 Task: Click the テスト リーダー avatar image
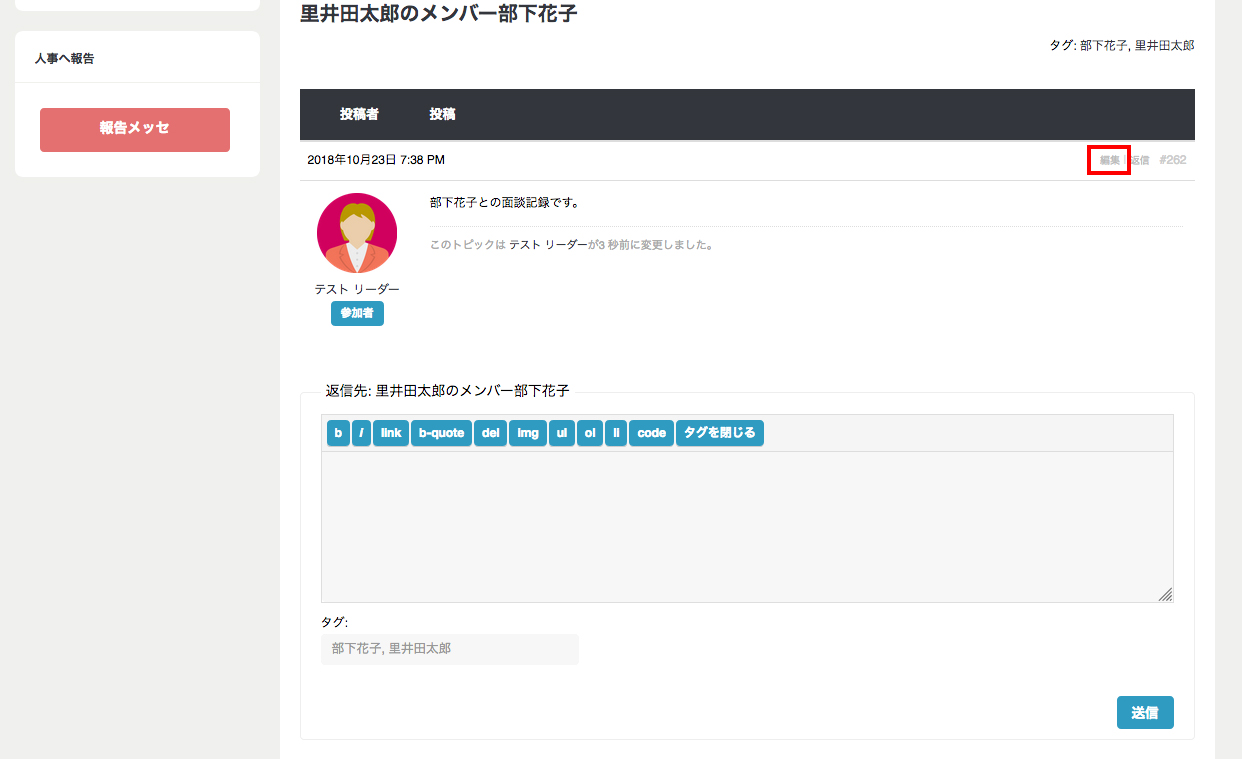[x=357, y=233]
